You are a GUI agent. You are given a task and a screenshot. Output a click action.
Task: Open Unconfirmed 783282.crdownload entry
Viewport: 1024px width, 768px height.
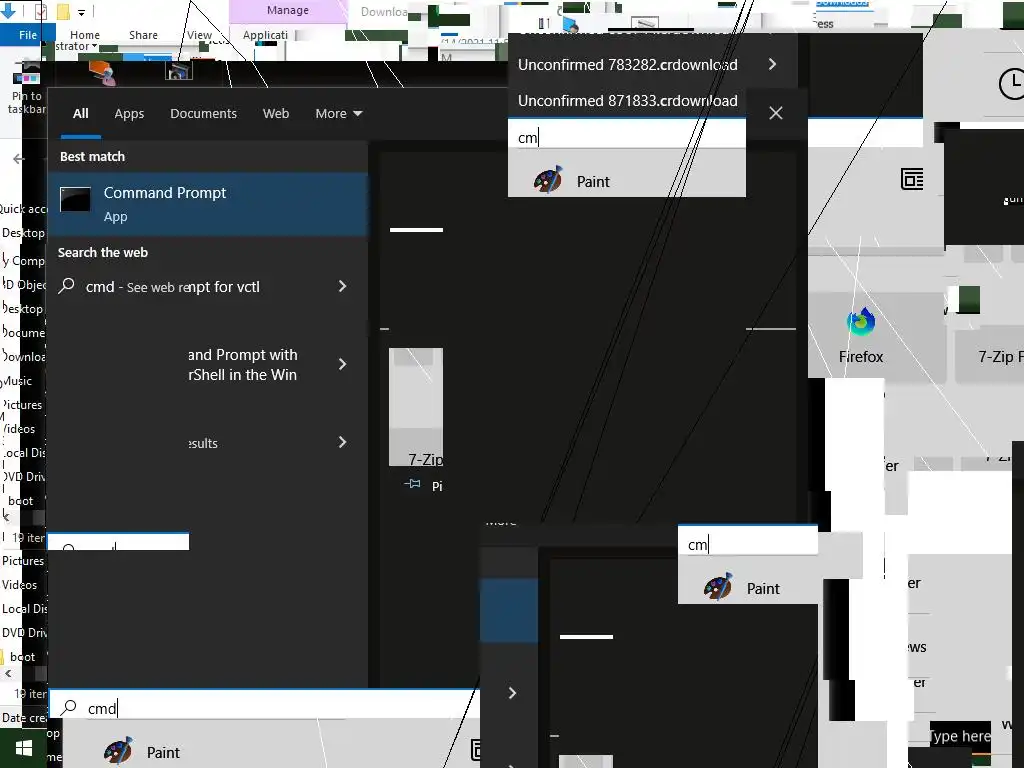pyautogui.click(x=628, y=65)
